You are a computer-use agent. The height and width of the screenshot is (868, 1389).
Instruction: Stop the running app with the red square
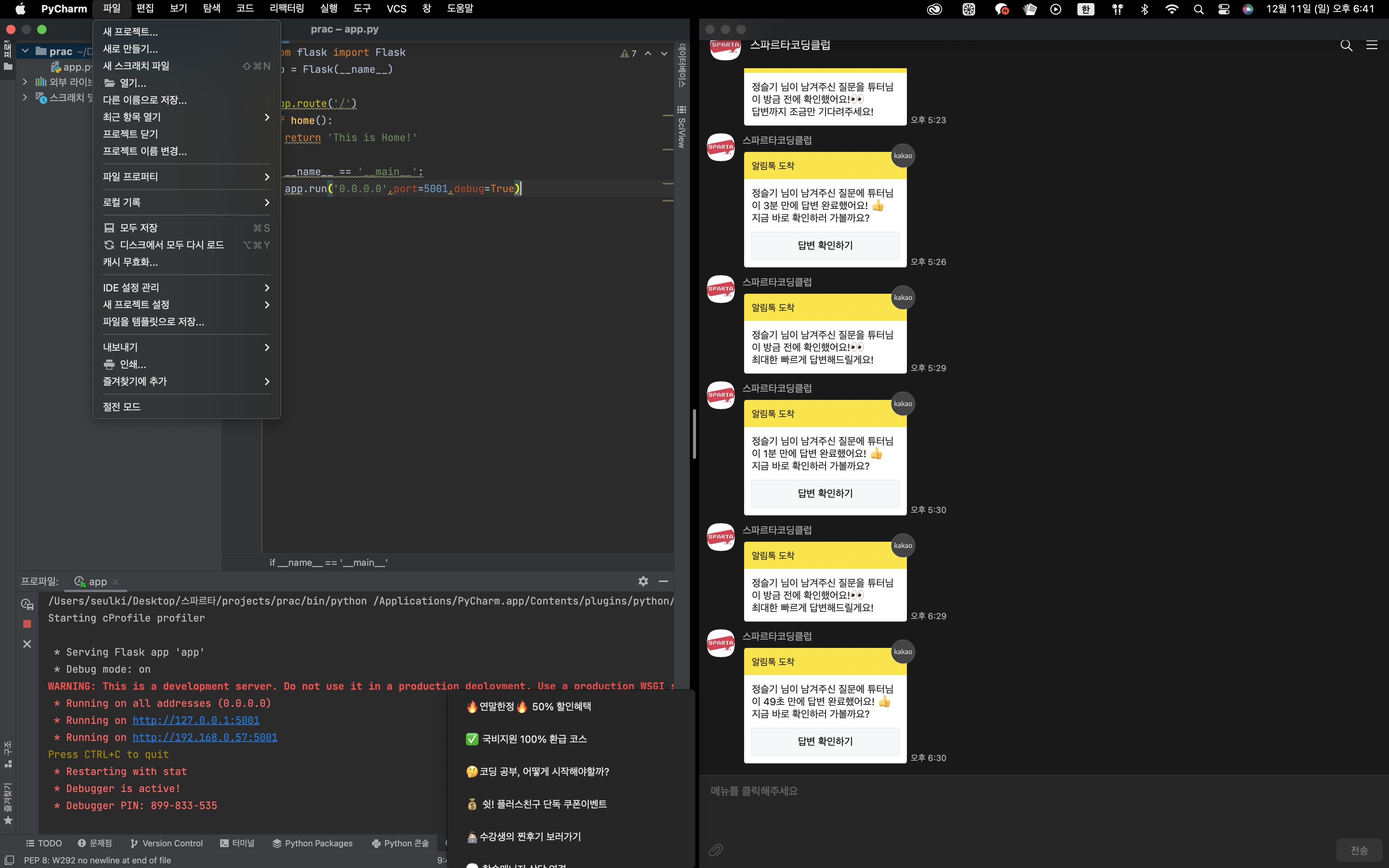[x=27, y=623]
